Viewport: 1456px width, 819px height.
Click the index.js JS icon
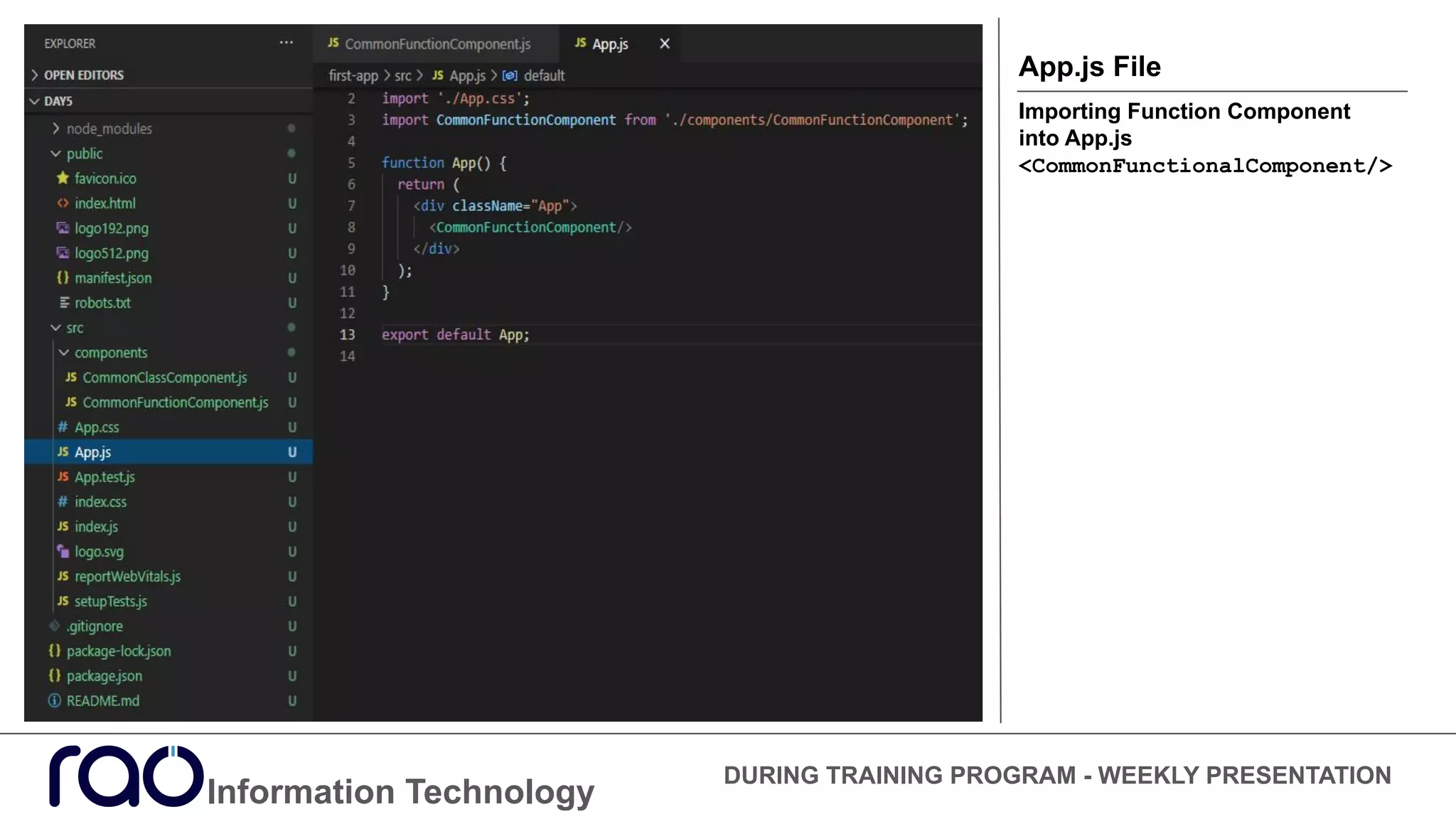coord(63,526)
